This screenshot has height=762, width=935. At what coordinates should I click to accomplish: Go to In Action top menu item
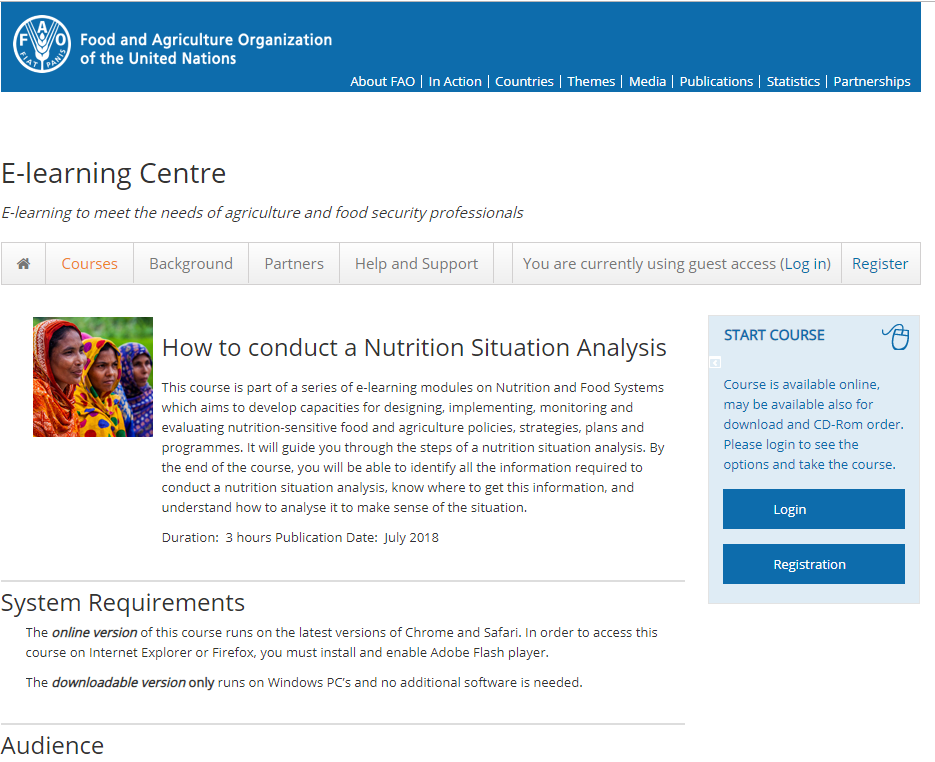(455, 82)
